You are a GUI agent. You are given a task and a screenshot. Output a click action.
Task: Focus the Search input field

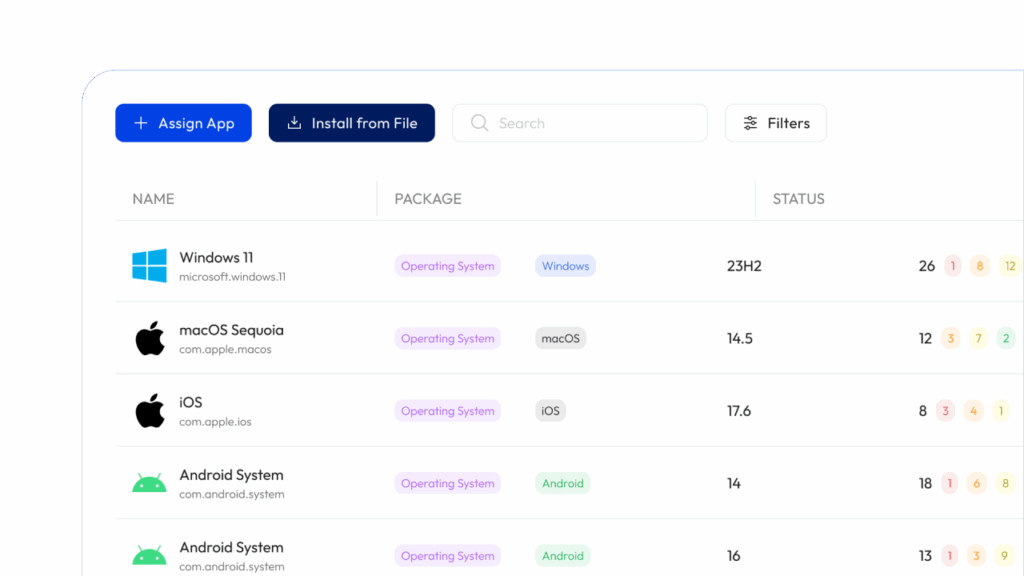pos(590,123)
